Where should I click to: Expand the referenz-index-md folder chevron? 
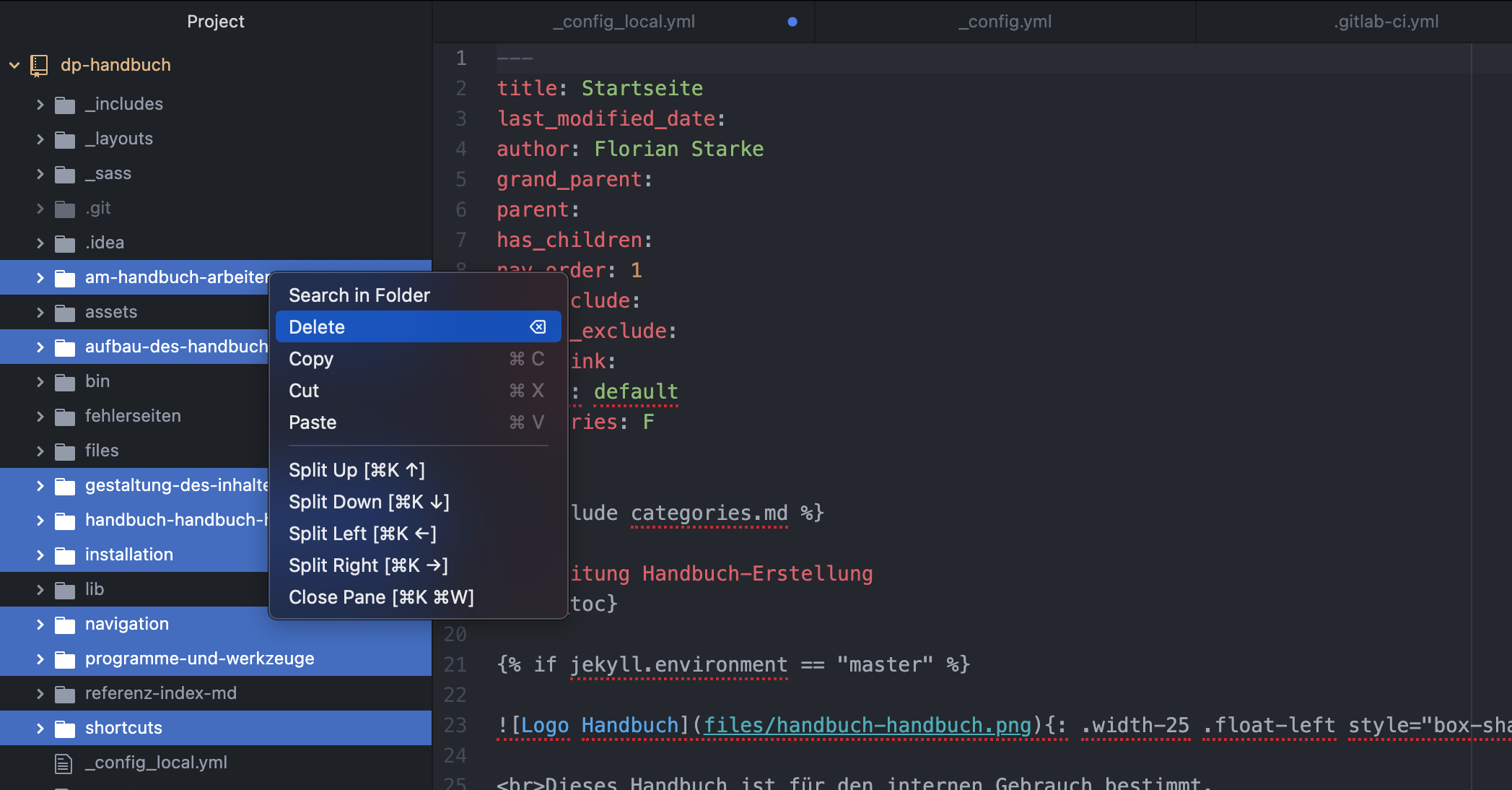pyautogui.click(x=40, y=694)
